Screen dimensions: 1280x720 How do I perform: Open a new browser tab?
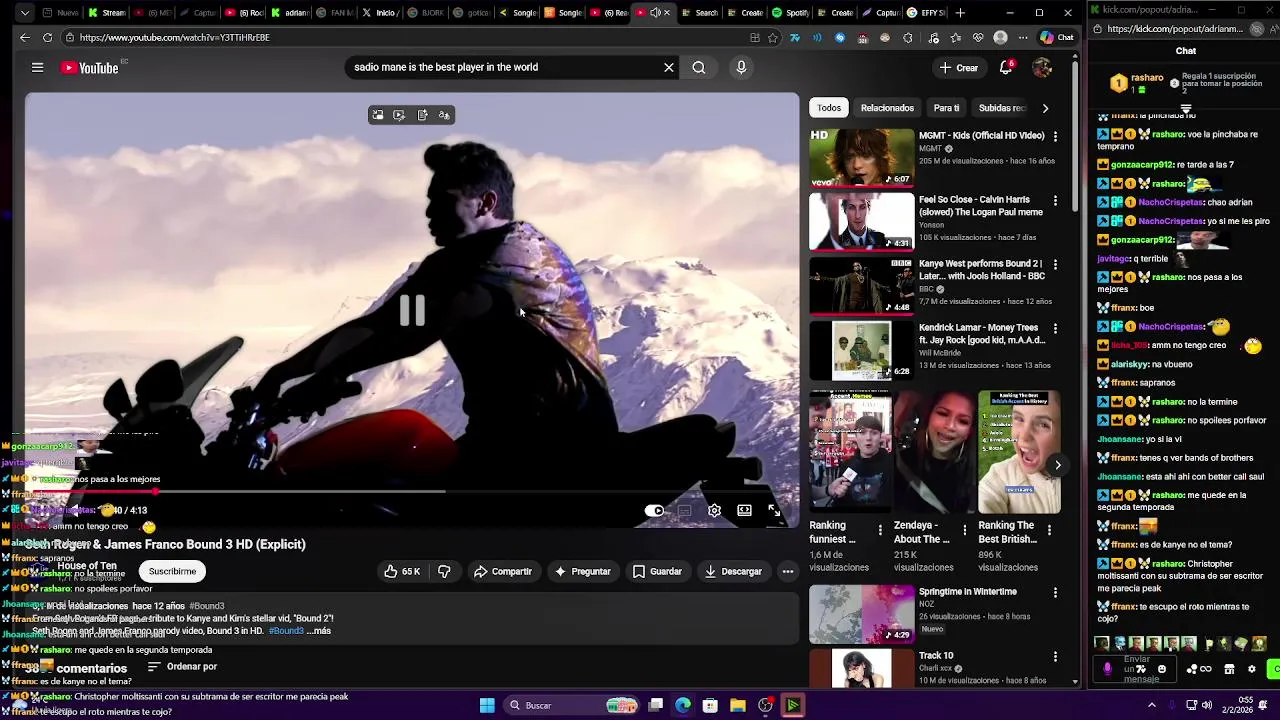point(960,13)
